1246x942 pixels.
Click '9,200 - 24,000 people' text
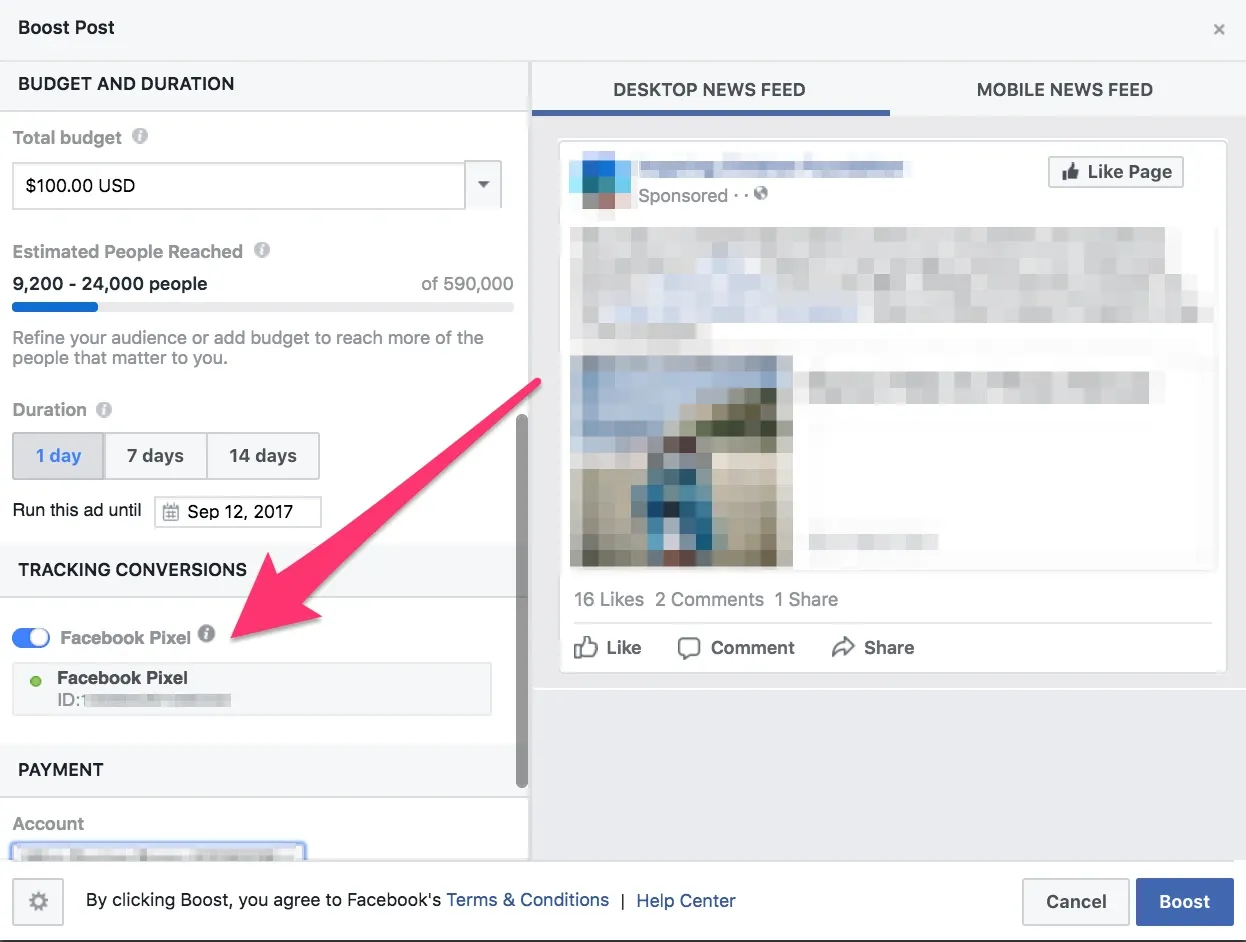[x=110, y=284]
